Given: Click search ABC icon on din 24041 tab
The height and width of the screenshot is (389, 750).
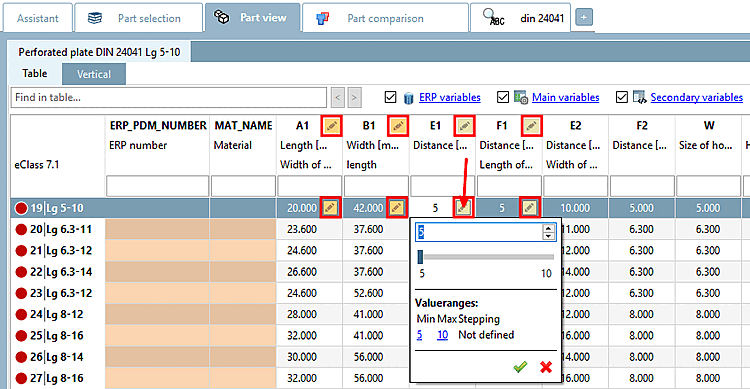Looking at the screenshot, I should coord(493,17).
